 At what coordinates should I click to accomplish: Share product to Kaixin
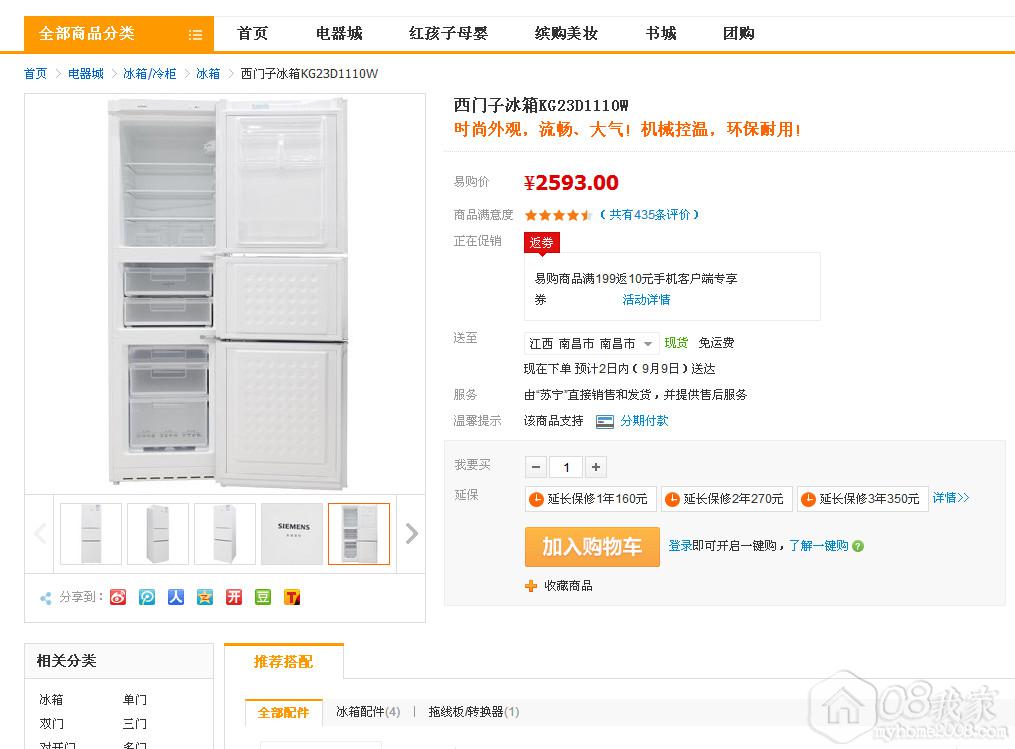(x=234, y=597)
